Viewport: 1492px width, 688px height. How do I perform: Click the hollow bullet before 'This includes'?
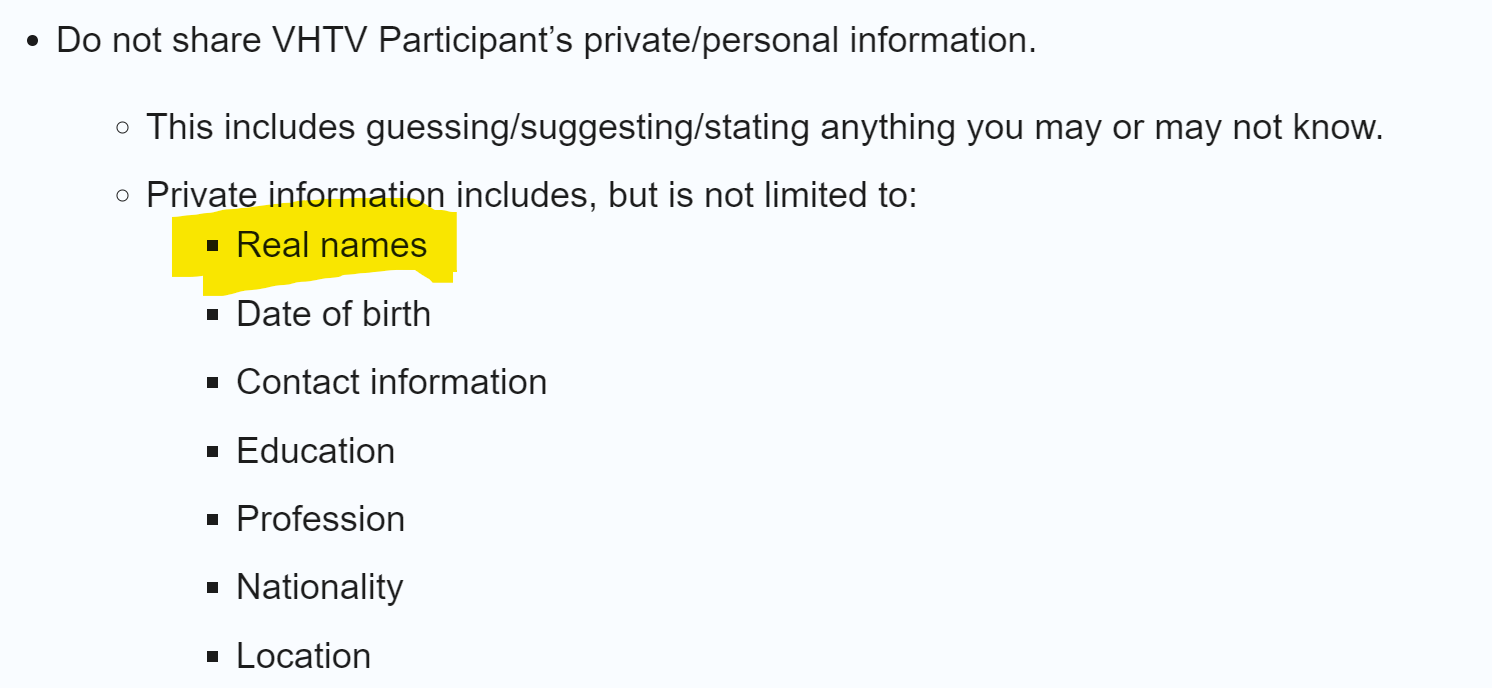pyautogui.click(x=123, y=128)
